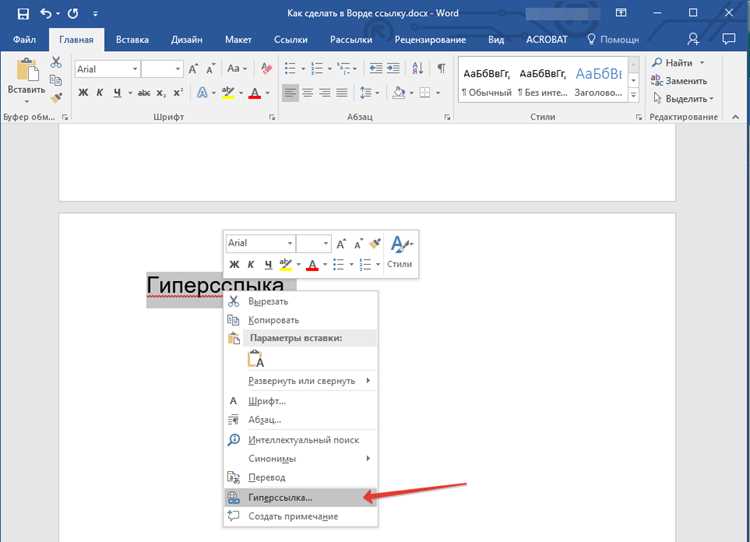The image size is (750, 542).
Task: Click the Format Painter brush in ribbon
Action: click(x=56, y=98)
